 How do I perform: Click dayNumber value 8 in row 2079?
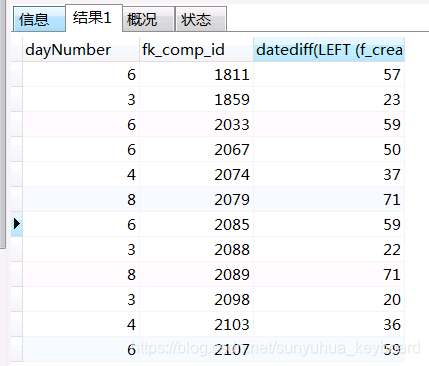[x=81, y=199]
